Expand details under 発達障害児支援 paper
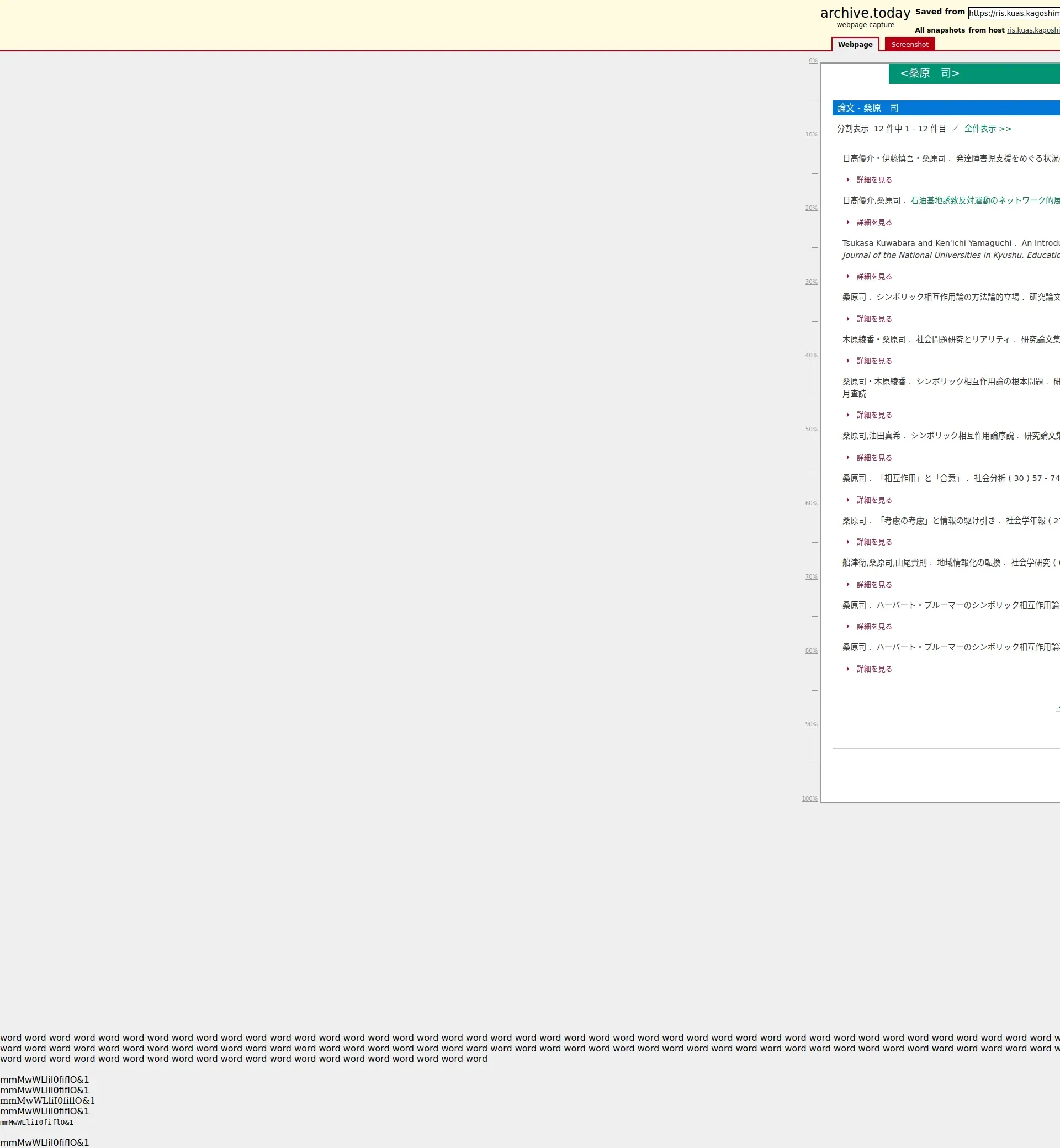This screenshot has height=1148, width=1060. pyautogui.click(x=873, y=180)
